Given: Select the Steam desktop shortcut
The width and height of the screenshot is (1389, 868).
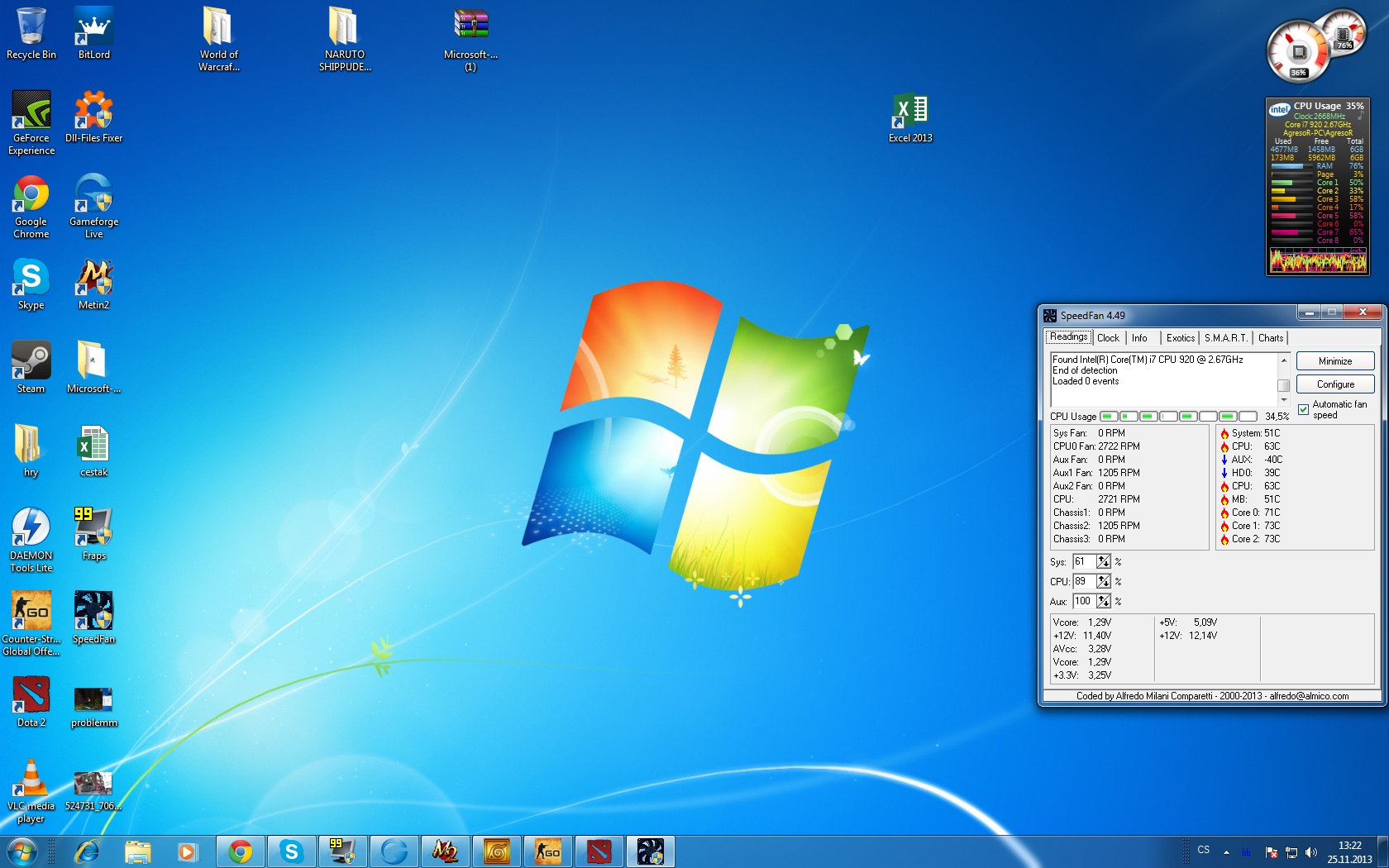Looking at the screenshot, I should coord(31,367).
